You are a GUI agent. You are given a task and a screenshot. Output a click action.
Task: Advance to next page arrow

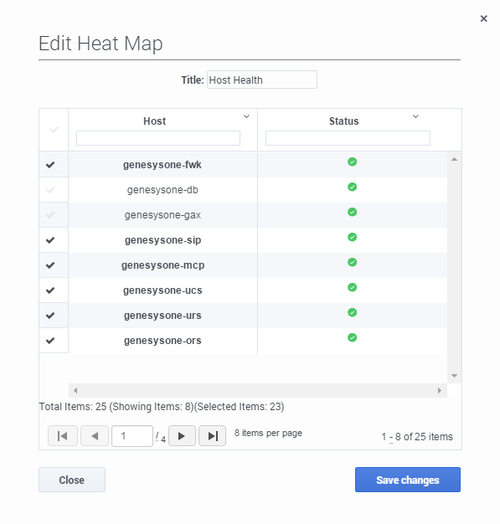click(x=182, y=436)
